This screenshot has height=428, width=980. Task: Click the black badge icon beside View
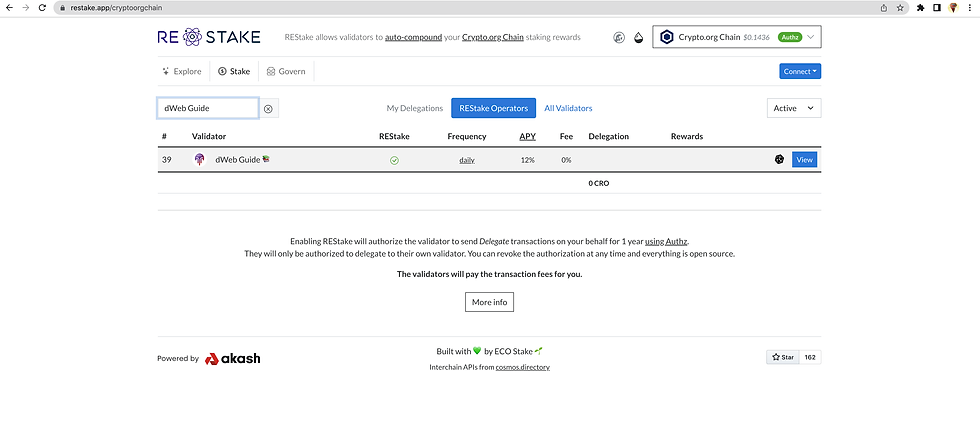click(x=779, y=160)
